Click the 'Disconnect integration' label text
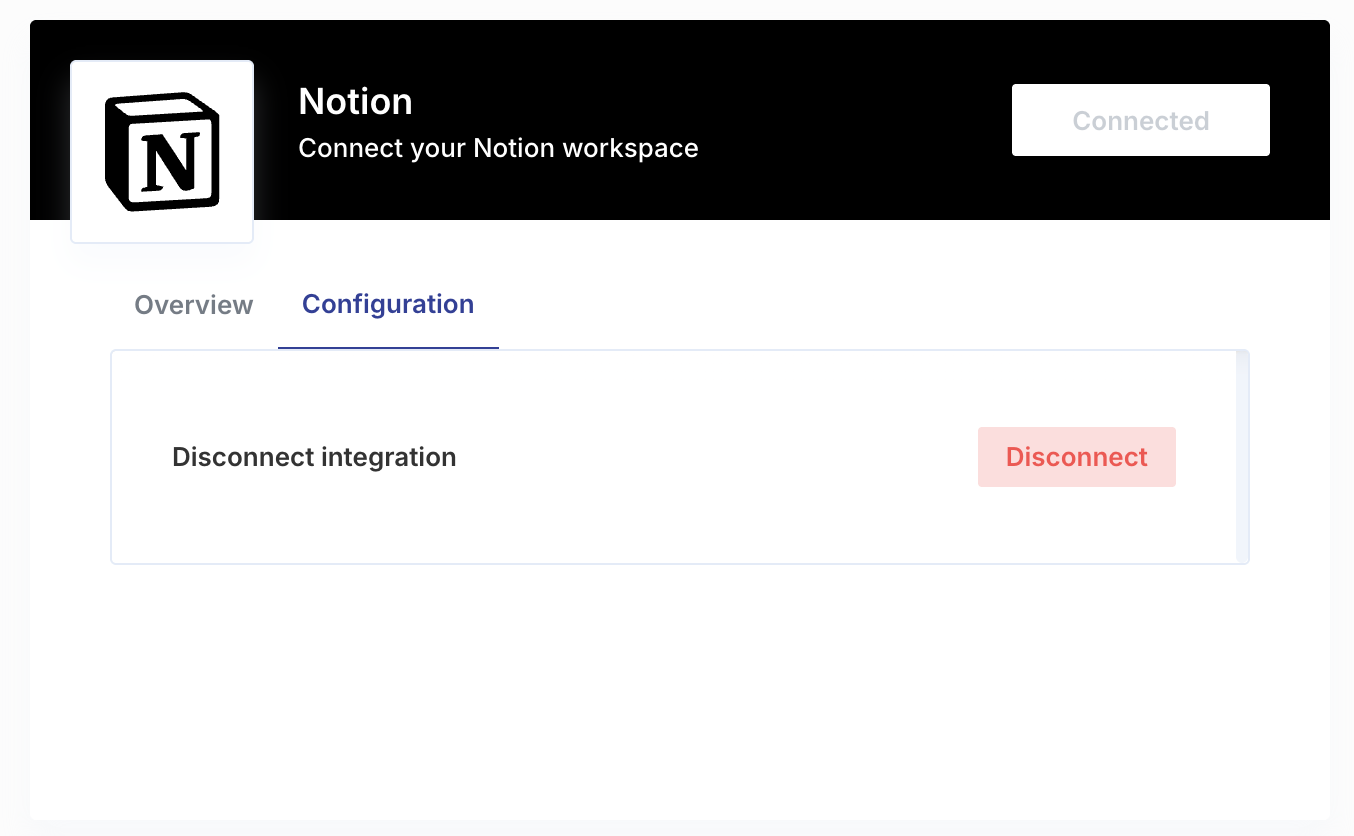1354x836 pixels. click(x=314, y=457)
